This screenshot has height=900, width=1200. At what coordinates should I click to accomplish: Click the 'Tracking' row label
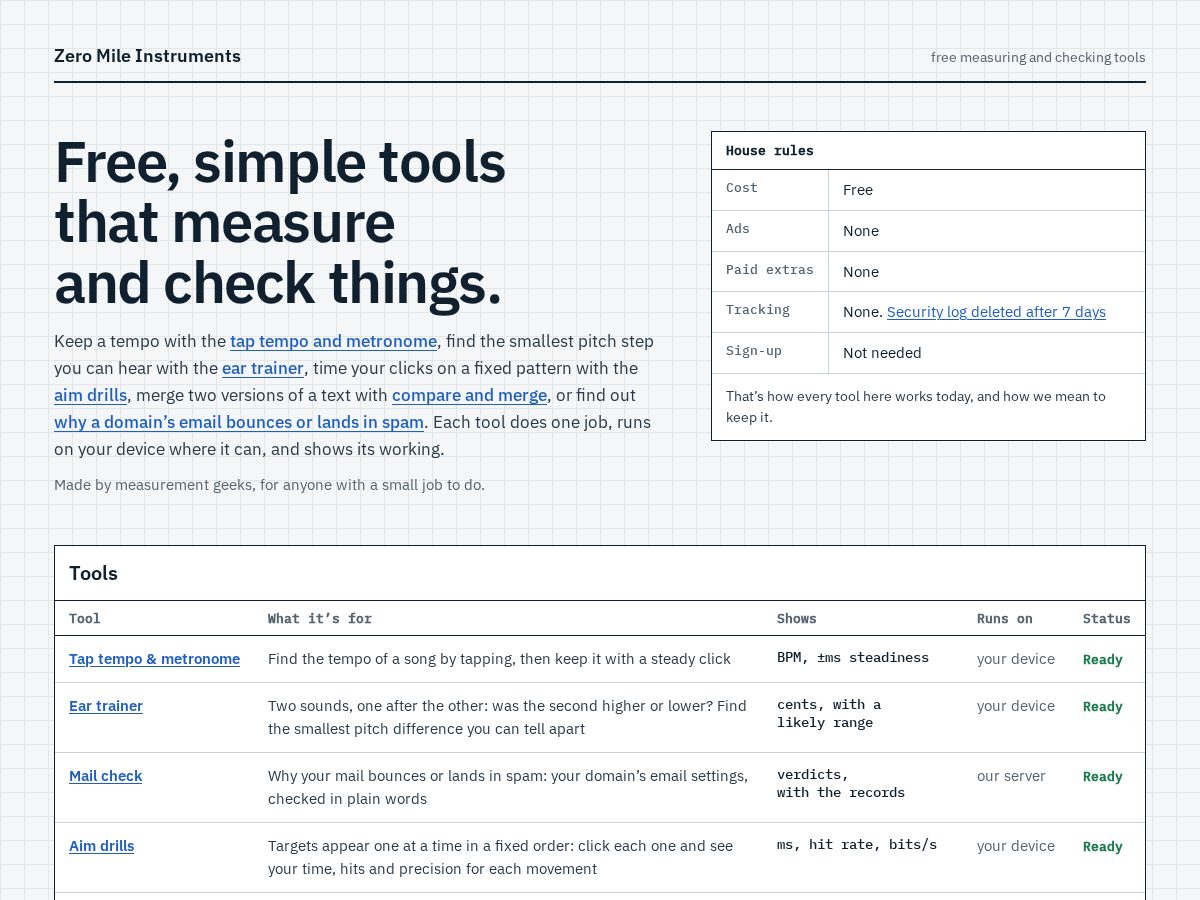click(x=758, y=310)
